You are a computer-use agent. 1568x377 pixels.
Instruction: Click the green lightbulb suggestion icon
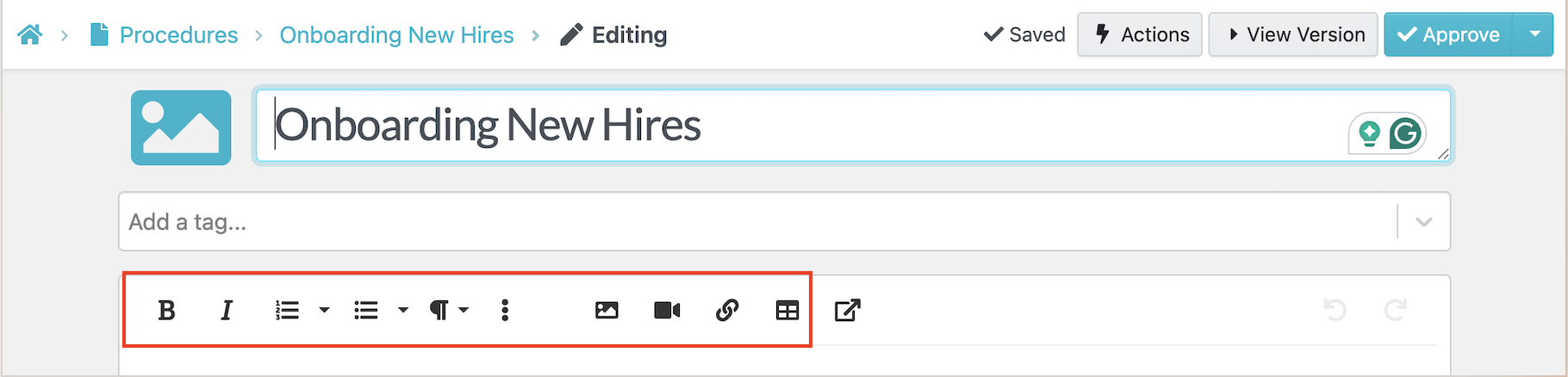(1369, 133)
